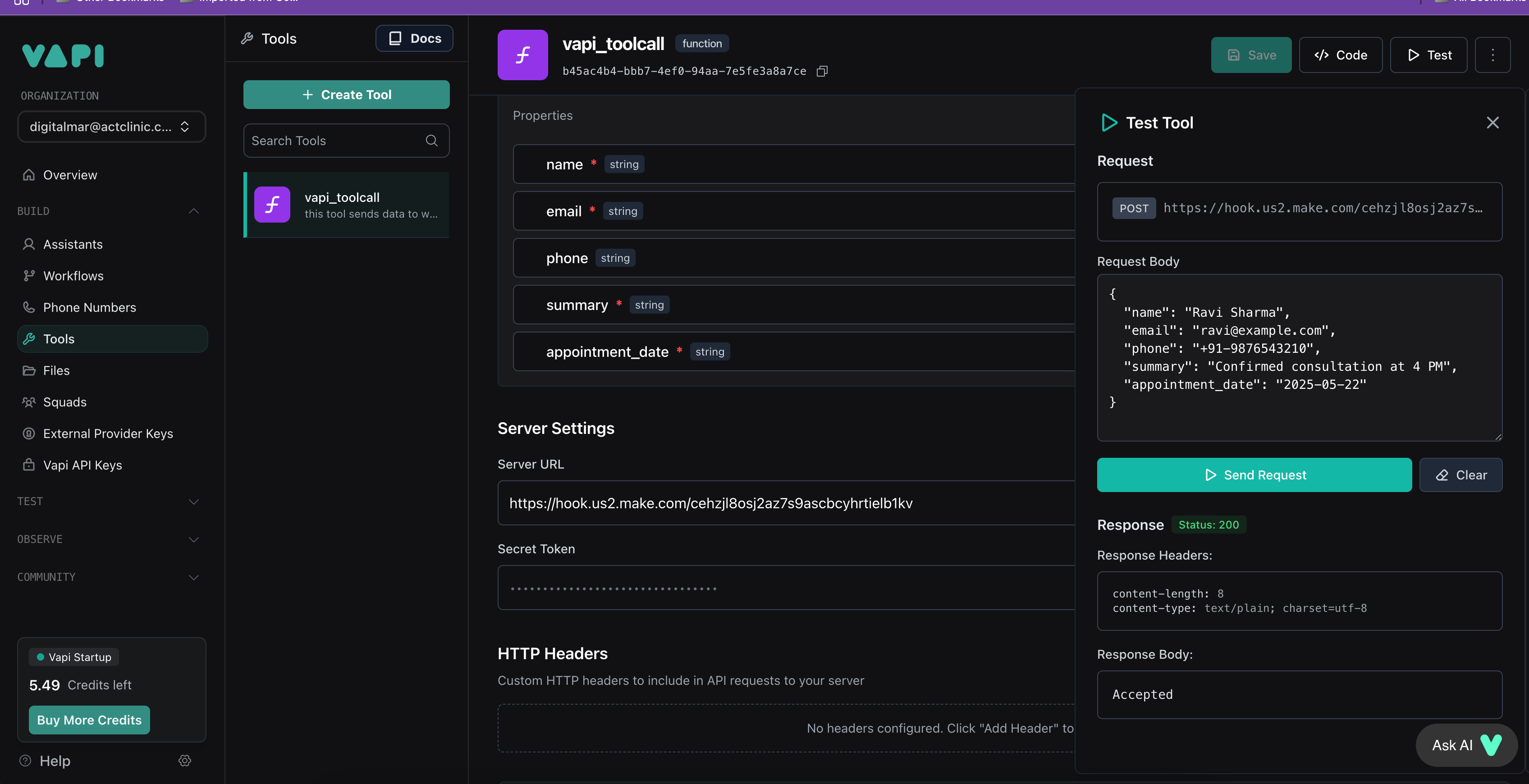
Task: Select the name property row
Action: [x=794, y=164]
